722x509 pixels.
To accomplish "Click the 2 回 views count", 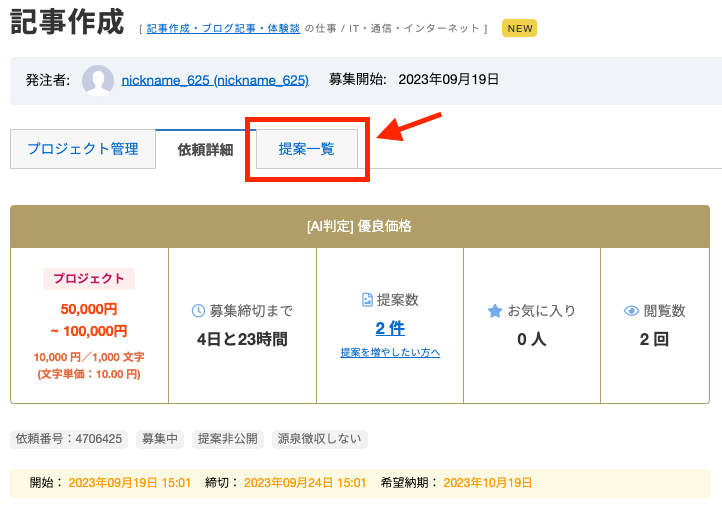I will point(654,339).
